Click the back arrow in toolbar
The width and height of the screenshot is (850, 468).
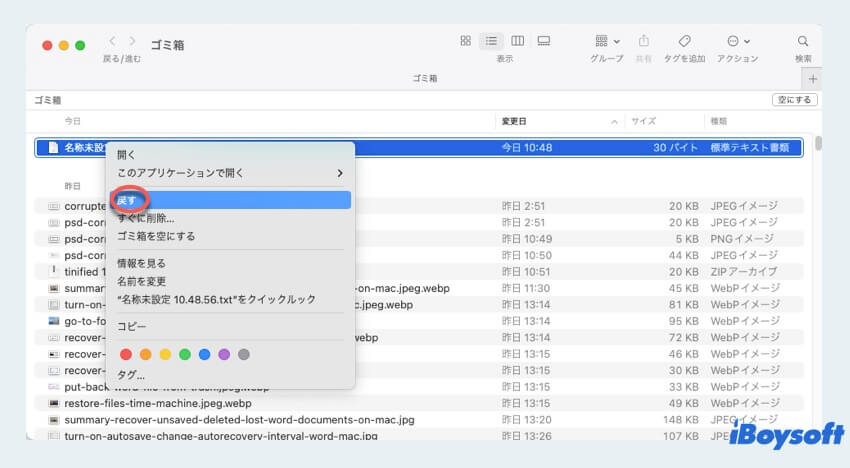(112, 41)
